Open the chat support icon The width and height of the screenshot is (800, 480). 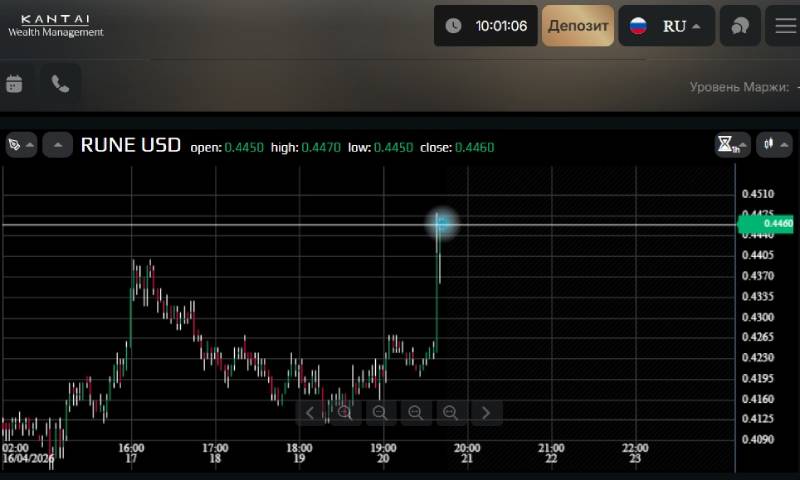(740, 26)
